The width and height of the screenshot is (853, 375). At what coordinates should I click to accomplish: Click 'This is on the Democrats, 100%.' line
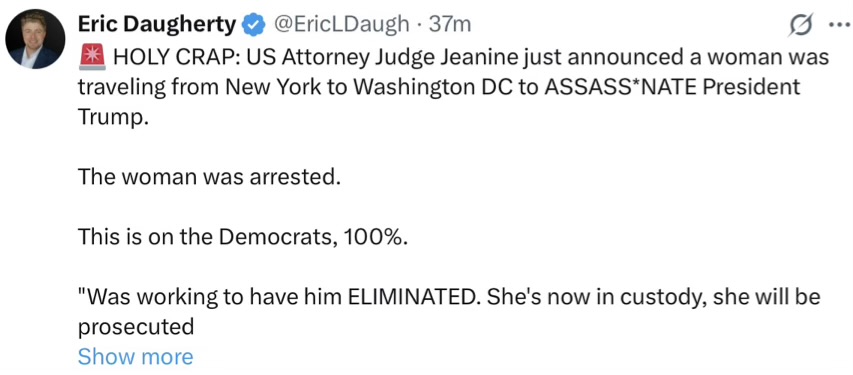click(243, 237)
